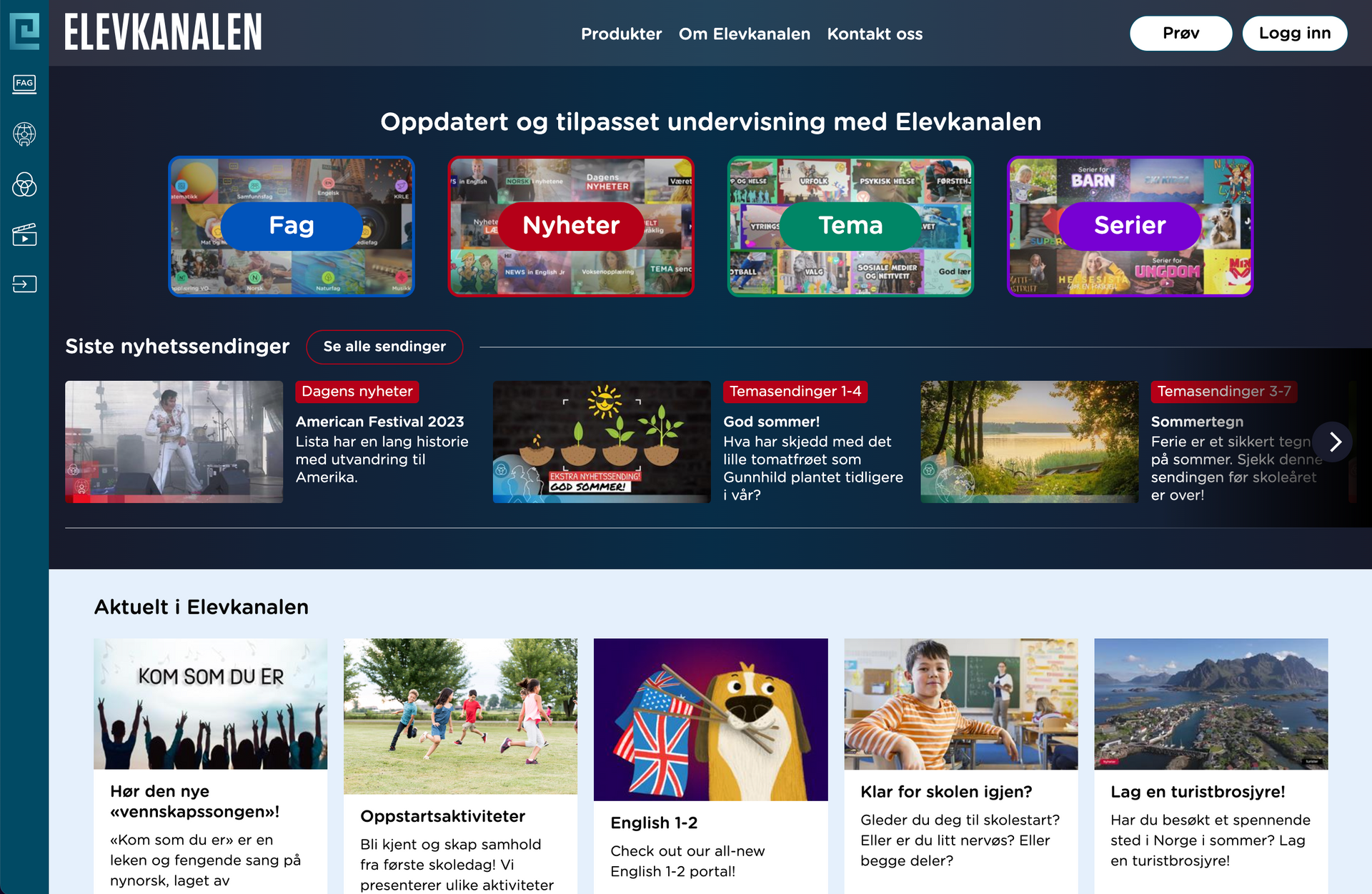
Task: Click the Logg inn button
Action: click(1295, 34)
